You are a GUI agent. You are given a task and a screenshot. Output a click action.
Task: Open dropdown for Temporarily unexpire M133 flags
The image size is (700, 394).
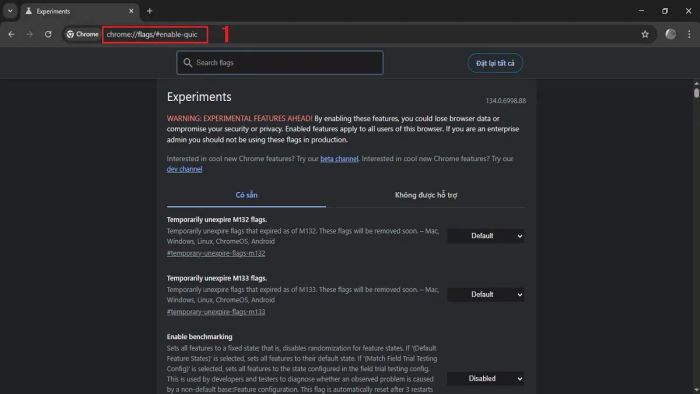click(486, 294)
